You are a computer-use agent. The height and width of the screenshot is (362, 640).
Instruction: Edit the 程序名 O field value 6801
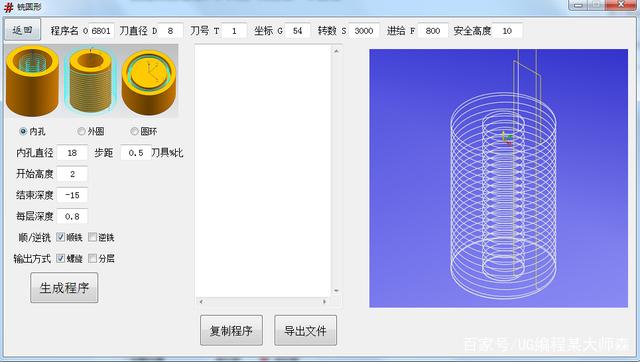pos(101,31)
